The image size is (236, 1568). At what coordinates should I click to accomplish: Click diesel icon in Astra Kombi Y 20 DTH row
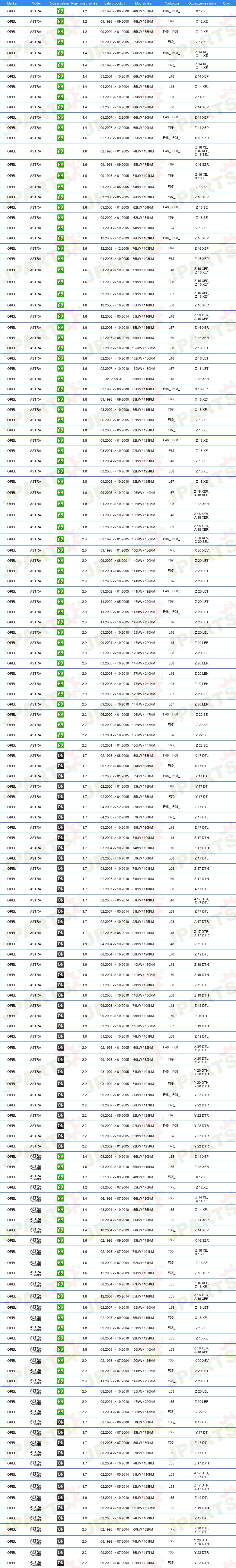pos(60,1542)
